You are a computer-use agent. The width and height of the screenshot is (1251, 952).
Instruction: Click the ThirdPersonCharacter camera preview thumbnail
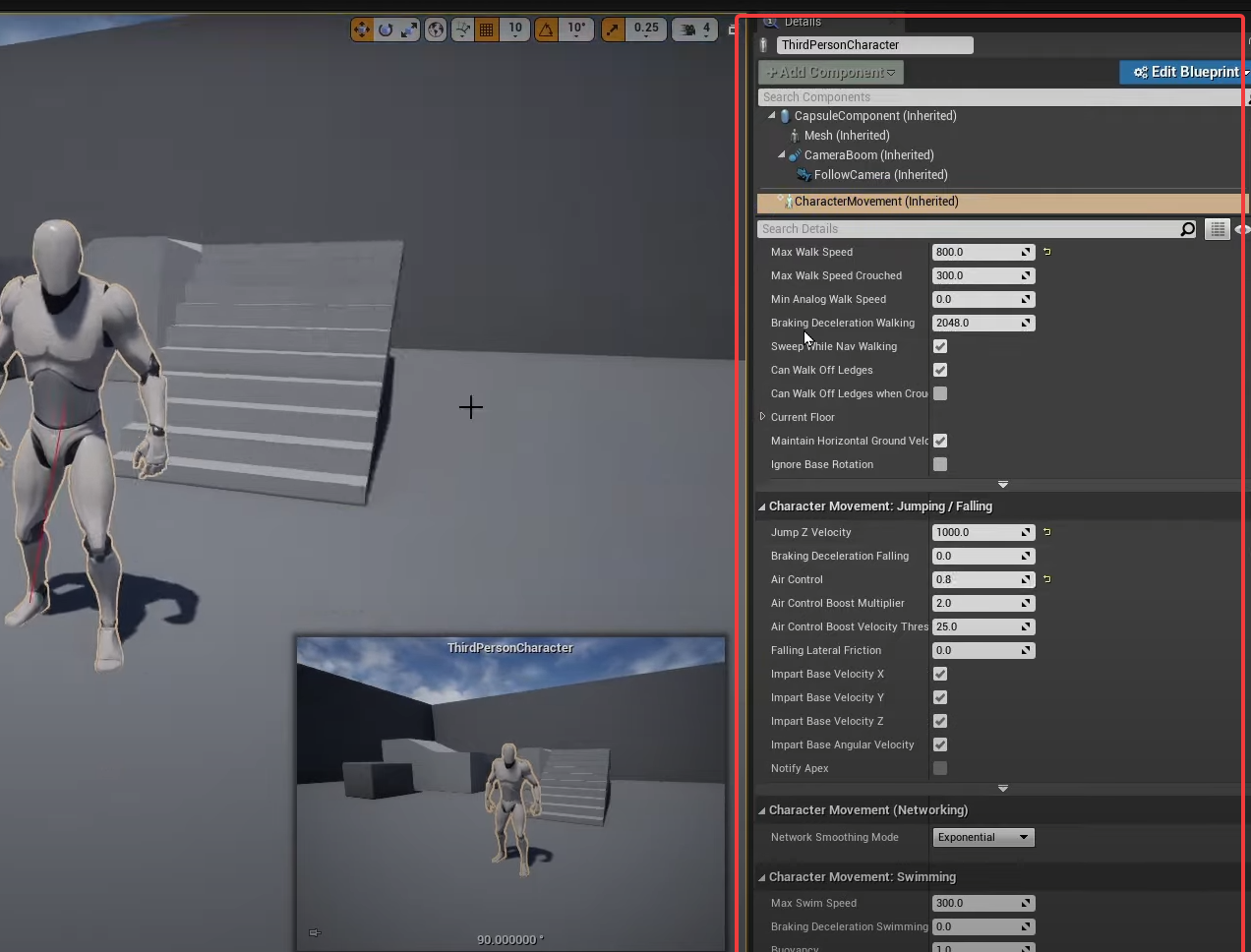point(510,793)
